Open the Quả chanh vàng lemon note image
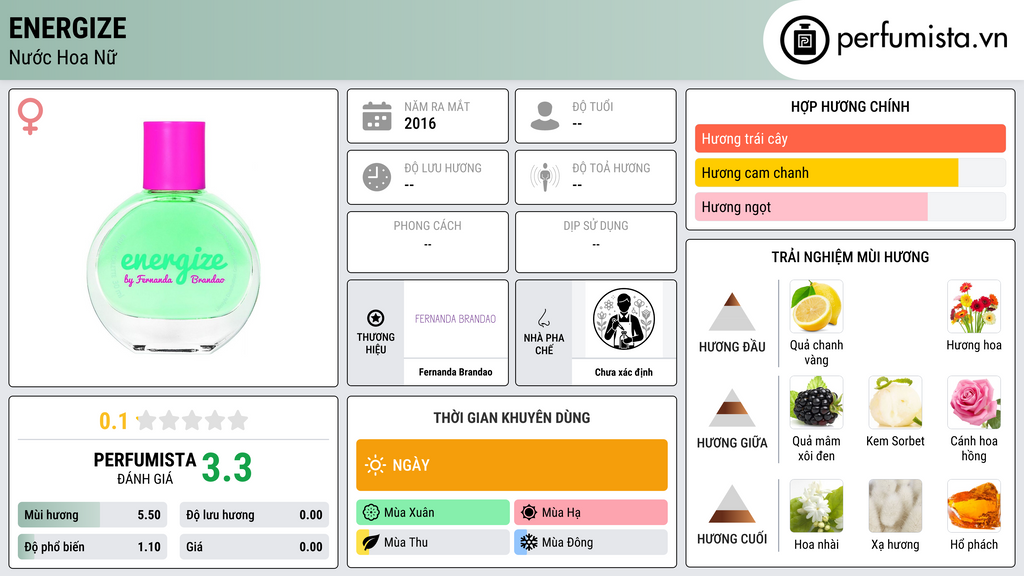The width and height of the screenshot is (1024, 576). [x=816, y=307]
